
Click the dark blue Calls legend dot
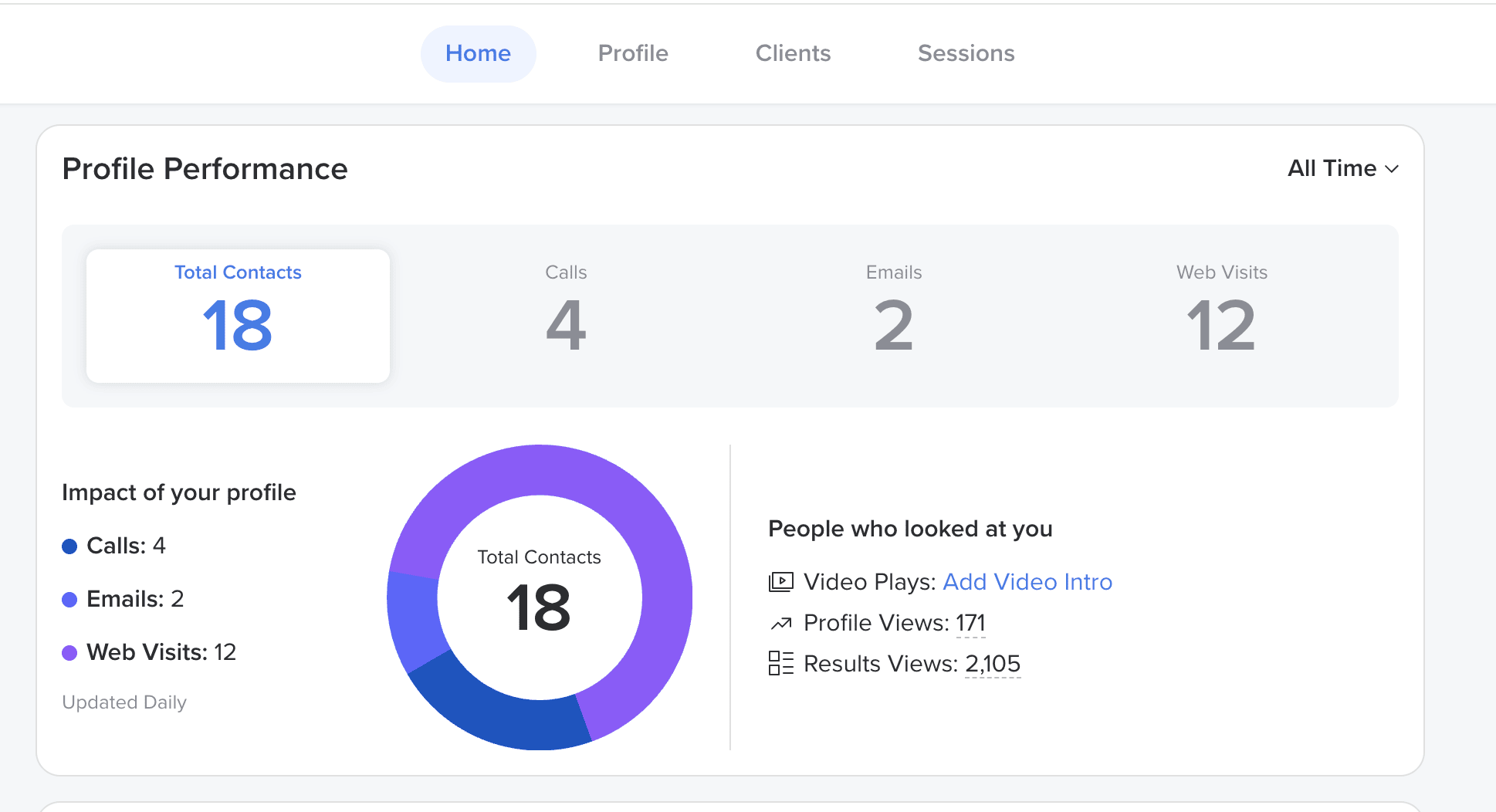point(69,546)
